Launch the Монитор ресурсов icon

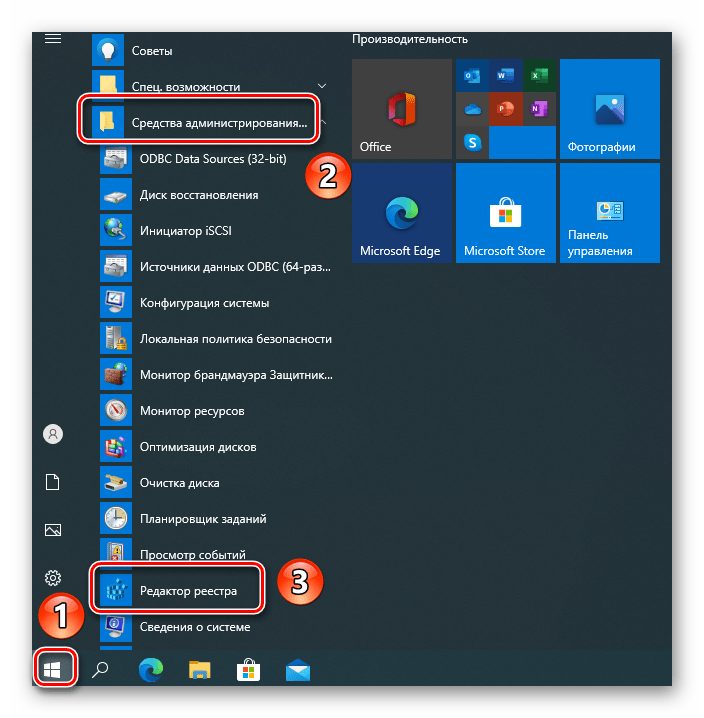(x=116, y=411)
